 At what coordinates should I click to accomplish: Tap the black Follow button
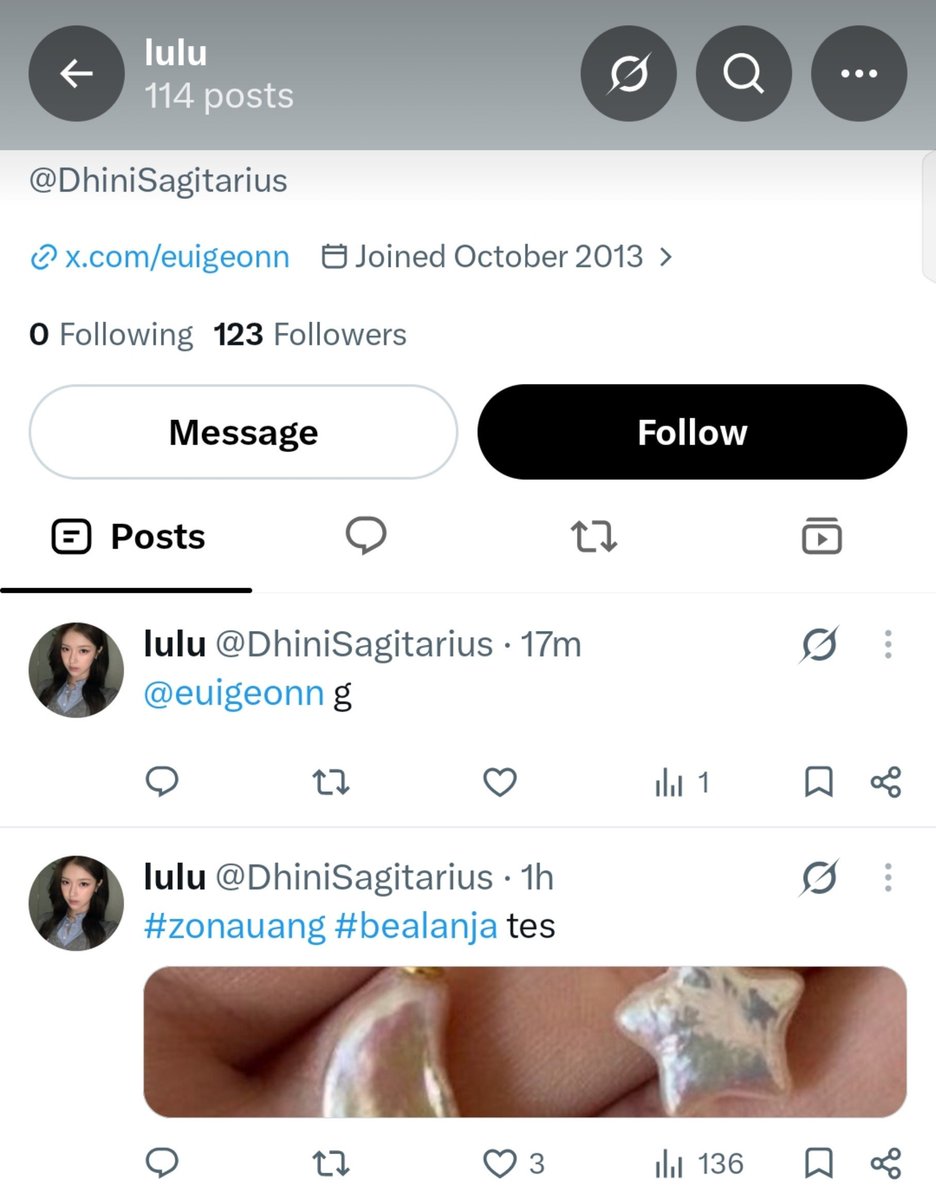pyautogui.click(x=692, y=432)
